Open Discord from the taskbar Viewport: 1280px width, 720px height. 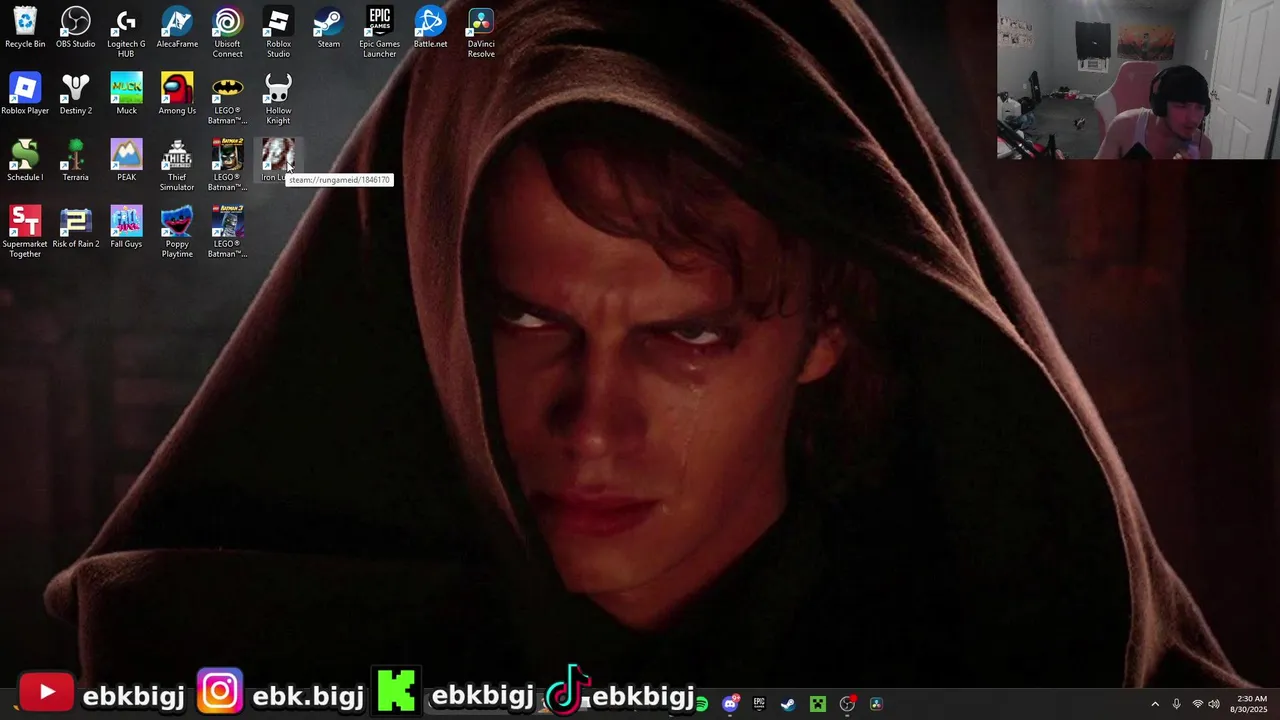[731, 704]
